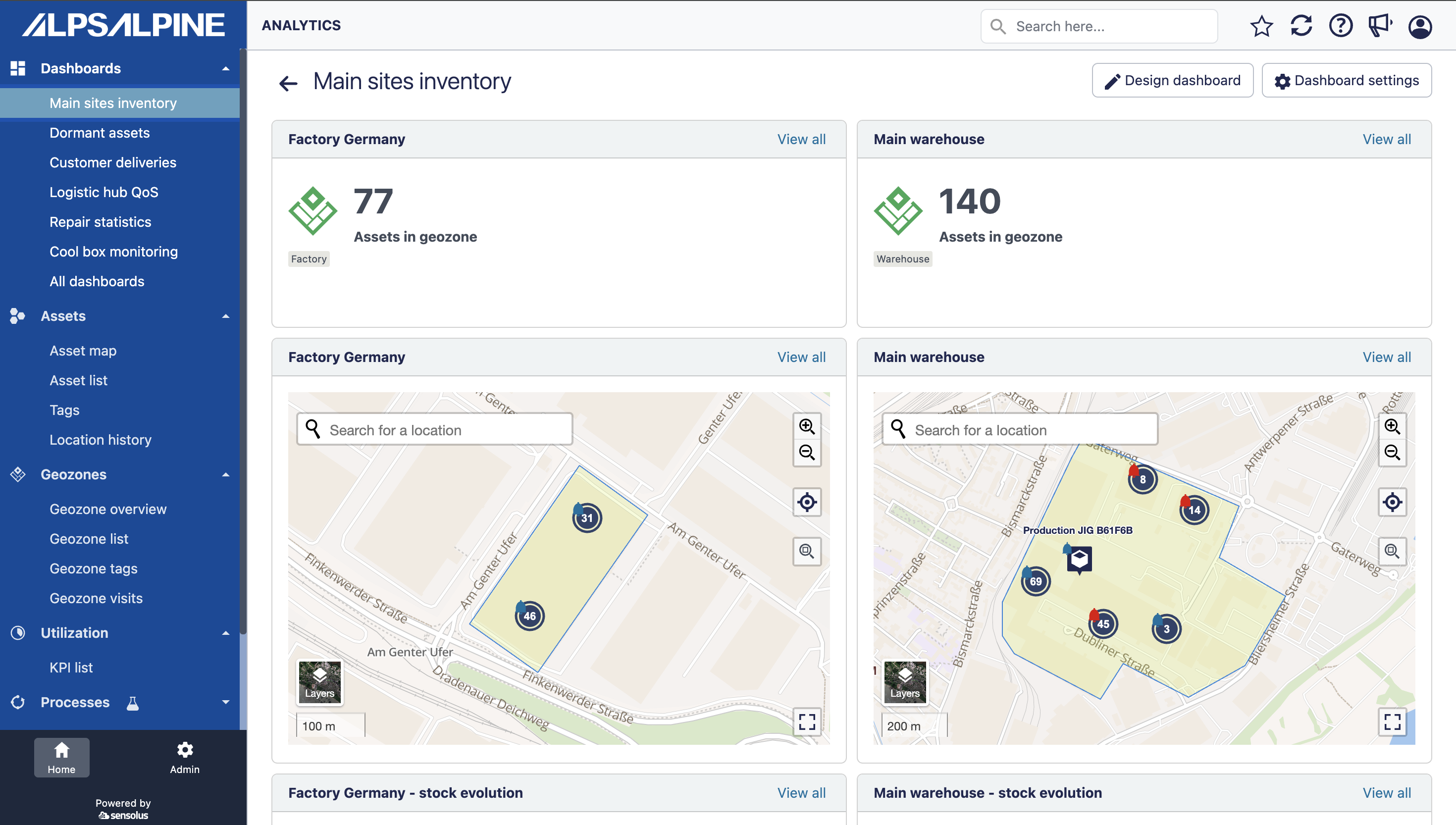Click back arrow beside Main sites inventory
Viewport: 1456px width, 825px height.
[x=288, y=83]
